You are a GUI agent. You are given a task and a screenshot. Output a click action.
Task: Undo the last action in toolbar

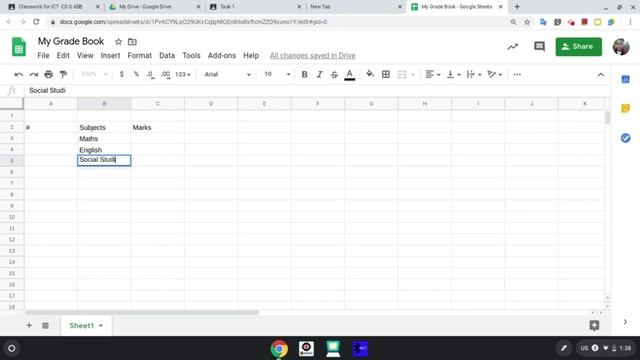click(x=18, y=74)
